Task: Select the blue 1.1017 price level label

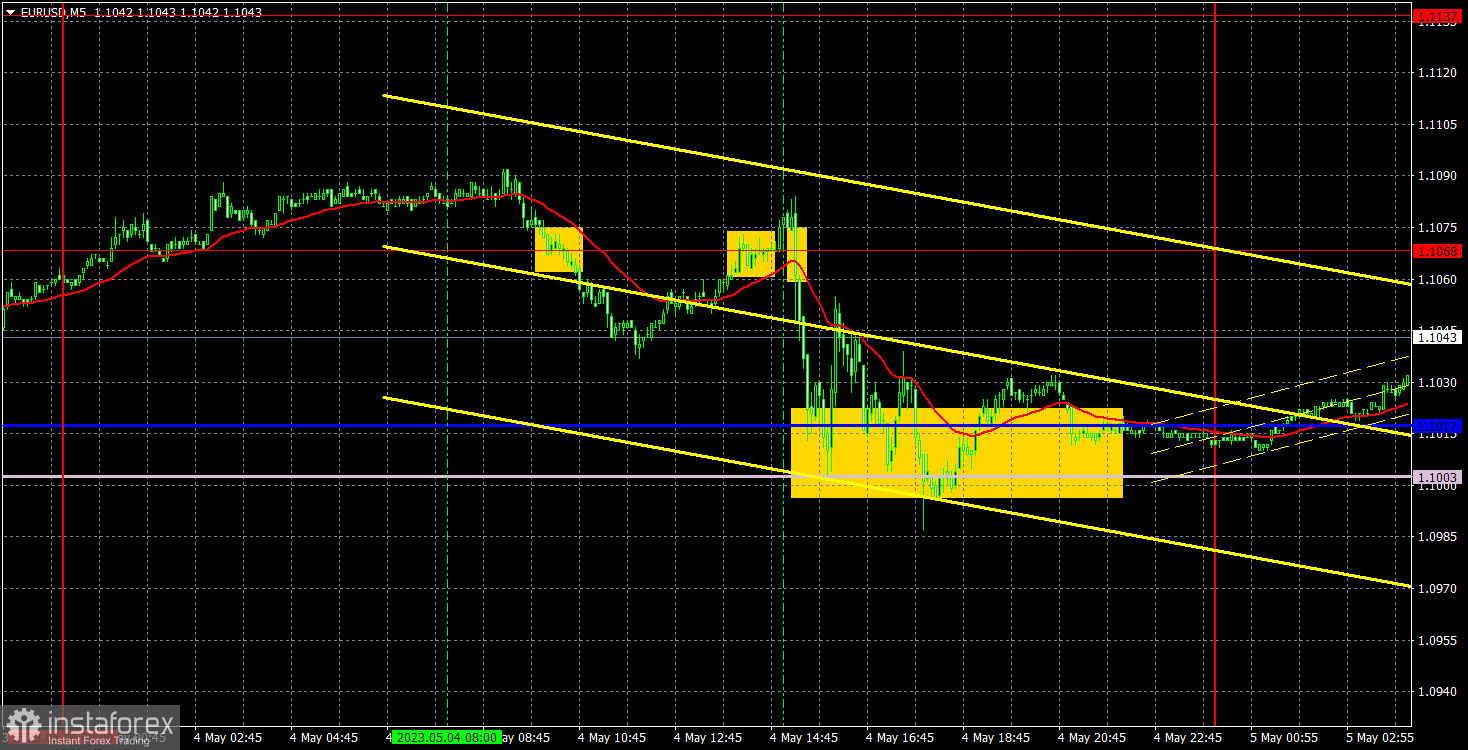Action: coord(1438,426)
